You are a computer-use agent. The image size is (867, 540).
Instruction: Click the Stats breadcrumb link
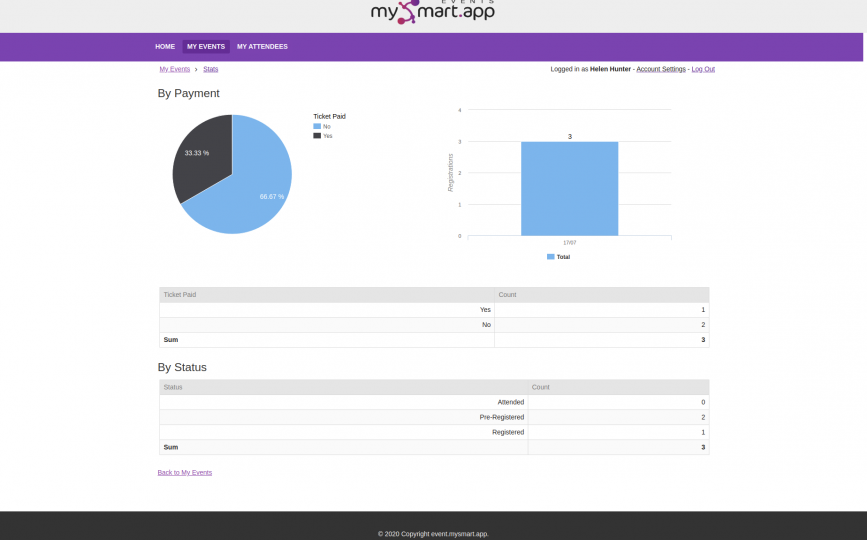click(211, 69)
